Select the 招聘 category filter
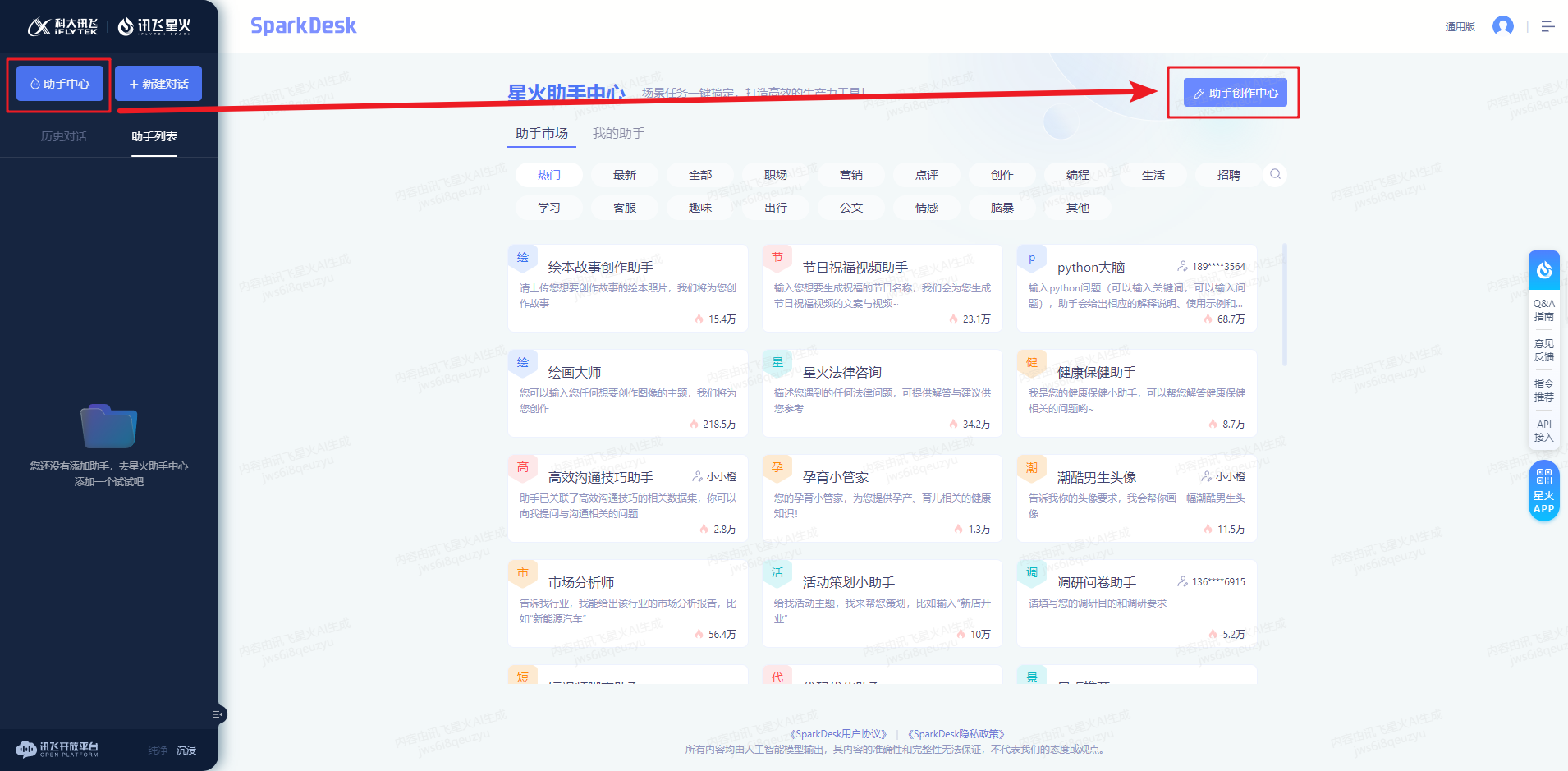 pyautogui.click(x=1229, y=175)
